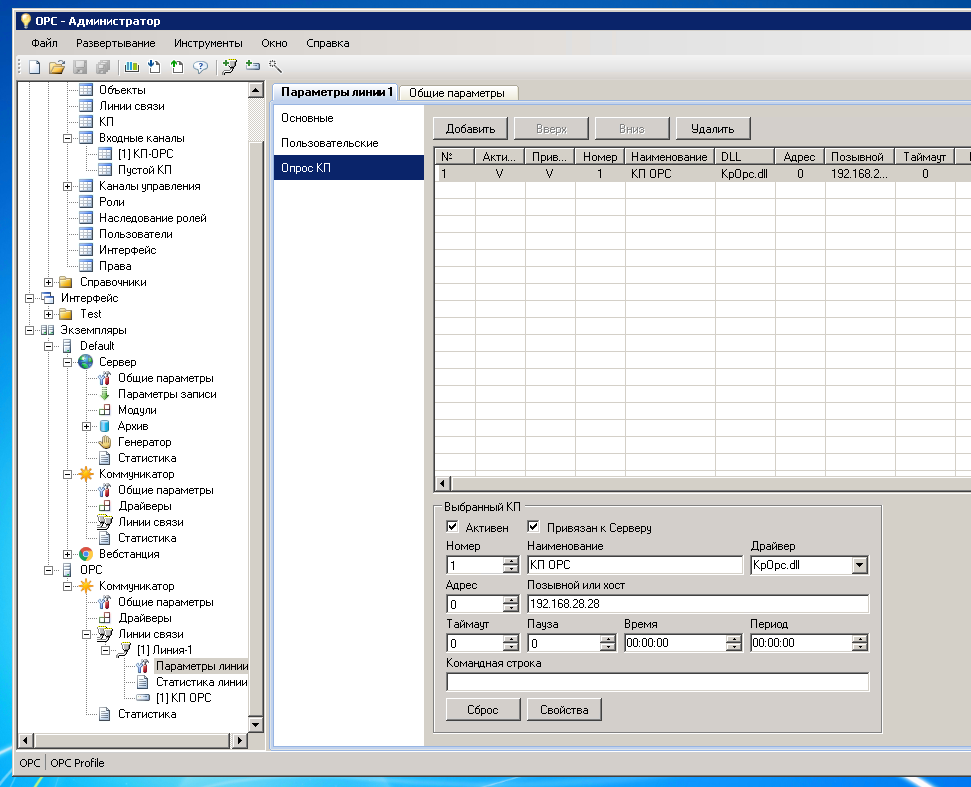Click the green arrow icon beside Параметры записи
This screenshot has height=787, width=971.
[105, 394]
